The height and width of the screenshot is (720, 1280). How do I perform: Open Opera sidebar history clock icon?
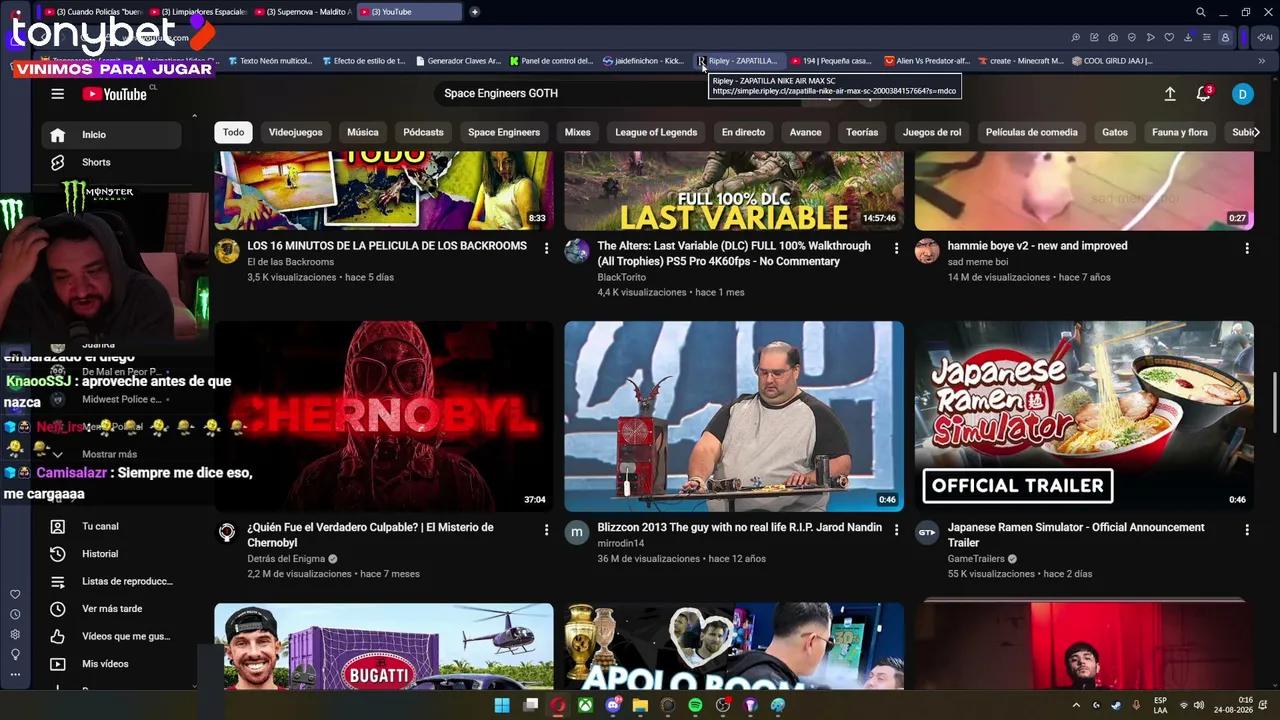15,615
